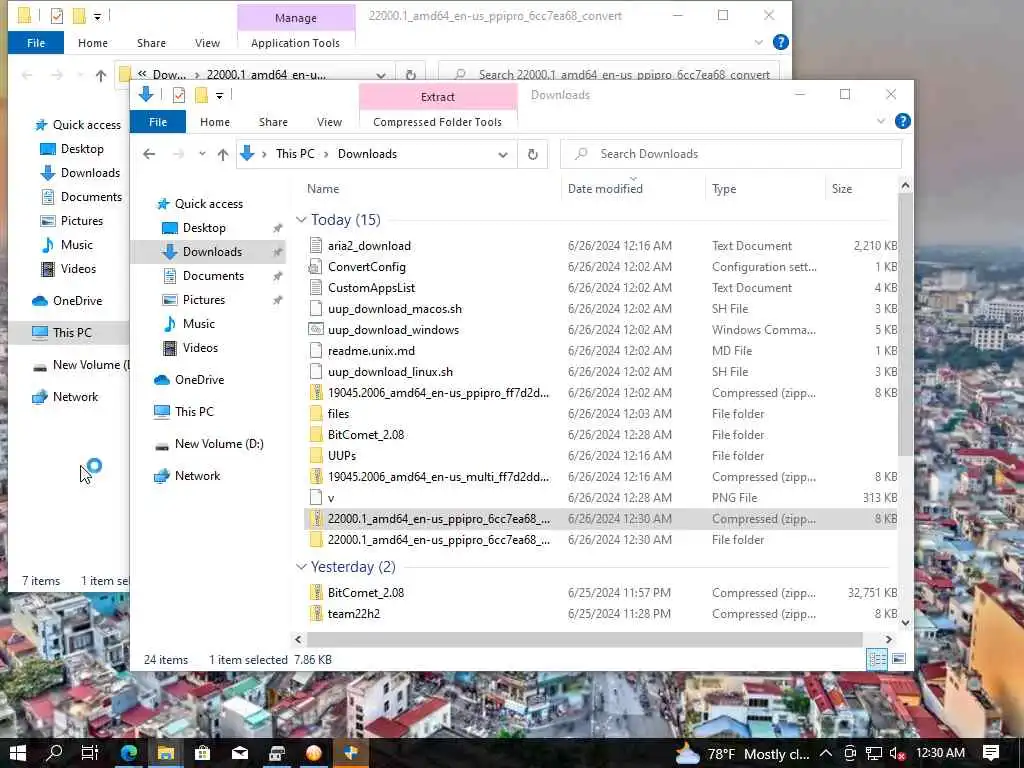Image resolution: width=1024 pixels, height=768 pixels.
Task: Open Microsoft Store from taskbar
Action: click(x=202, y=753)
